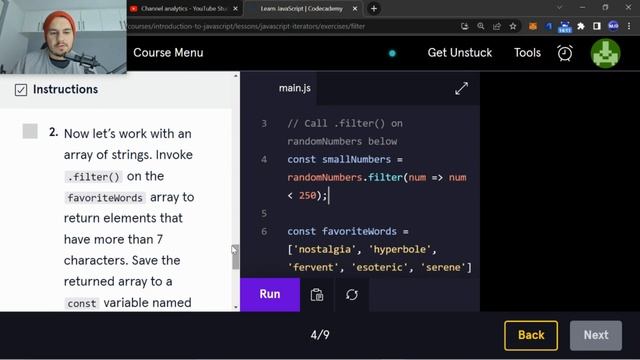
Task: Bookmark this page with star icon
Action: coord(513,27)
